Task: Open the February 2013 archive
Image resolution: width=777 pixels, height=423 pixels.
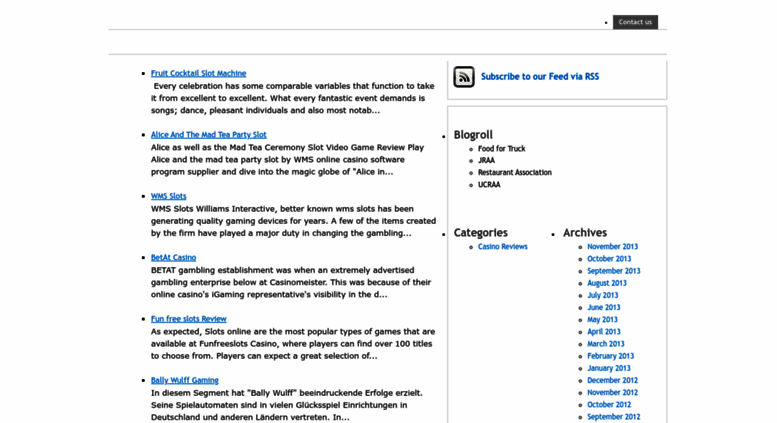Action: 610,356
